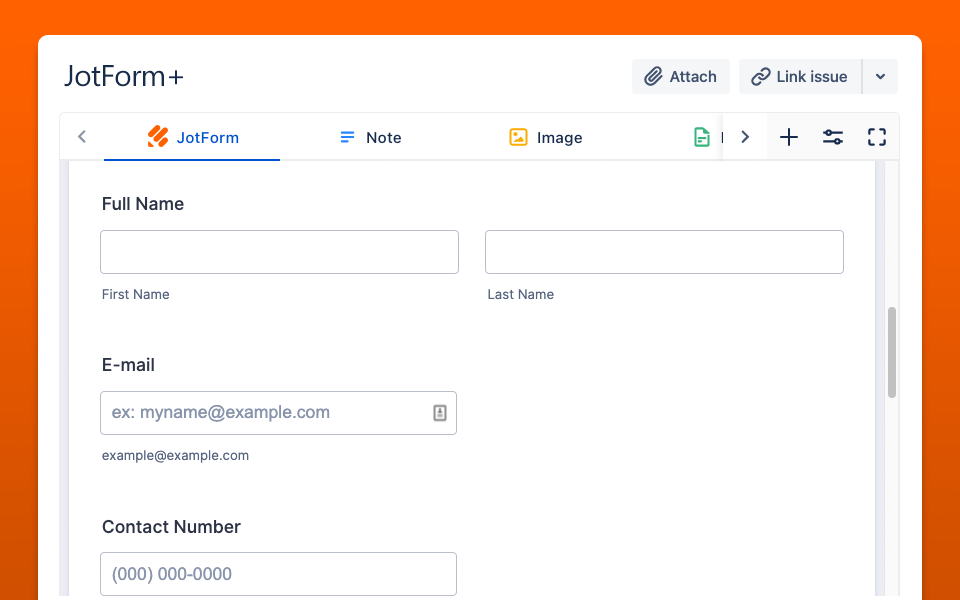Click the Note tab's text lines icon
Screen dimensions: 960x600
[347, 137]
